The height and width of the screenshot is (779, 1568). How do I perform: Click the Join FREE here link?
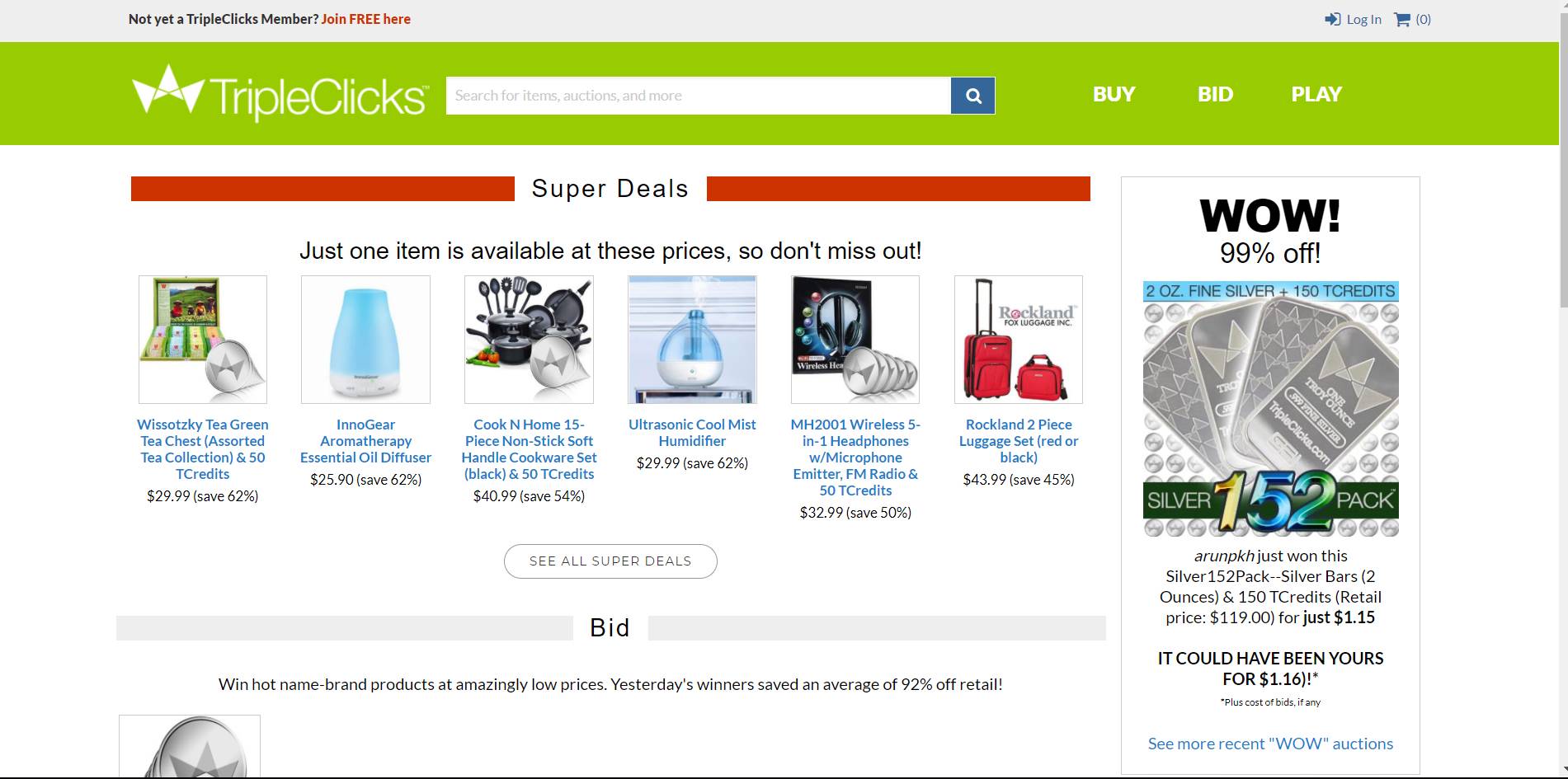tap(366, 18)
